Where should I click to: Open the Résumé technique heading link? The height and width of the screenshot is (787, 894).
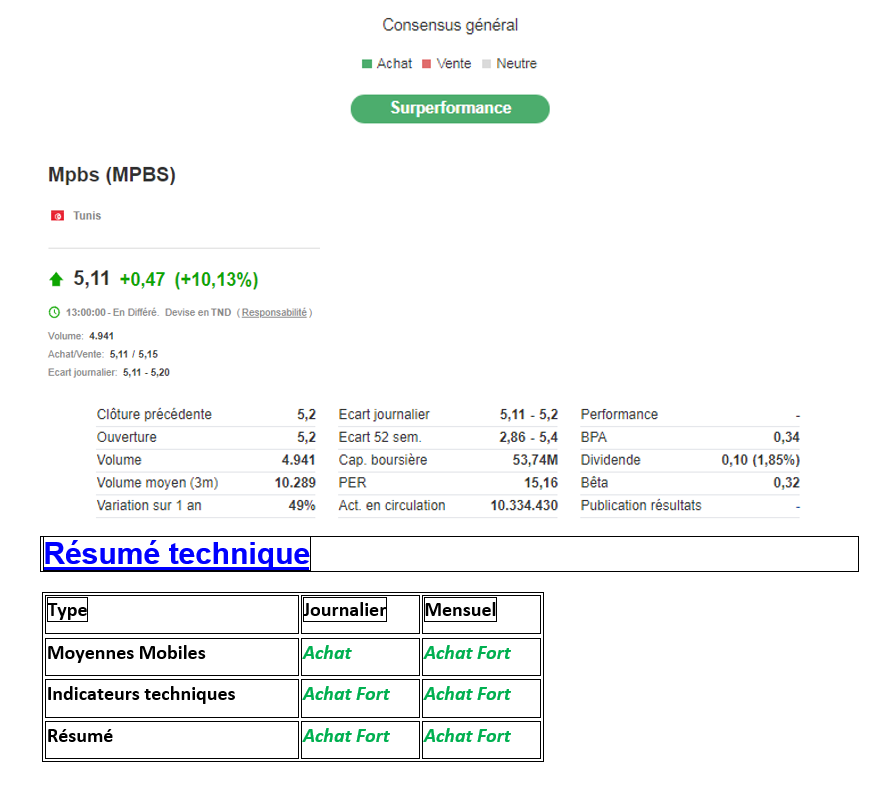click(176, 554)
